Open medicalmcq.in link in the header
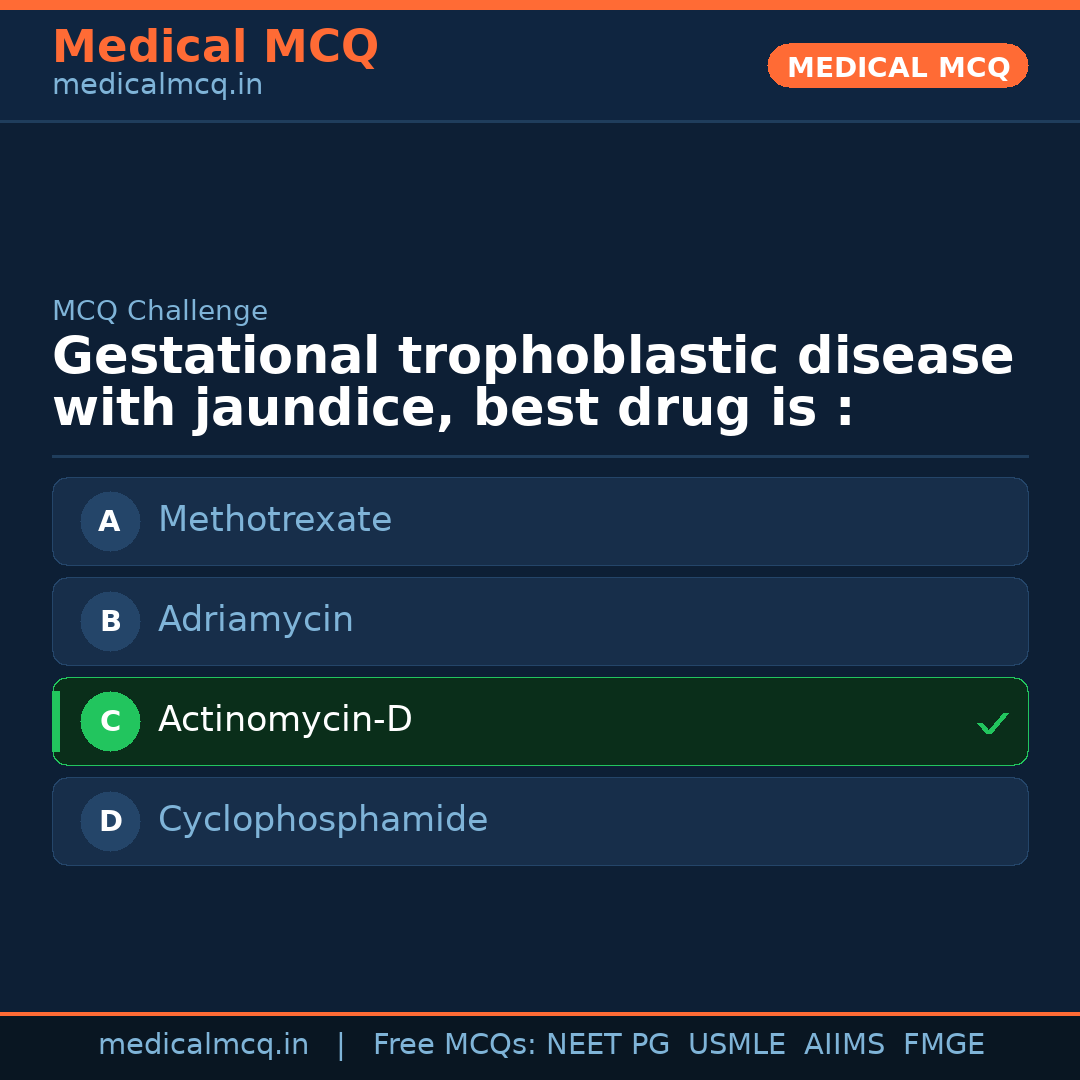The image size is (1080, 1080). (157, 86)
